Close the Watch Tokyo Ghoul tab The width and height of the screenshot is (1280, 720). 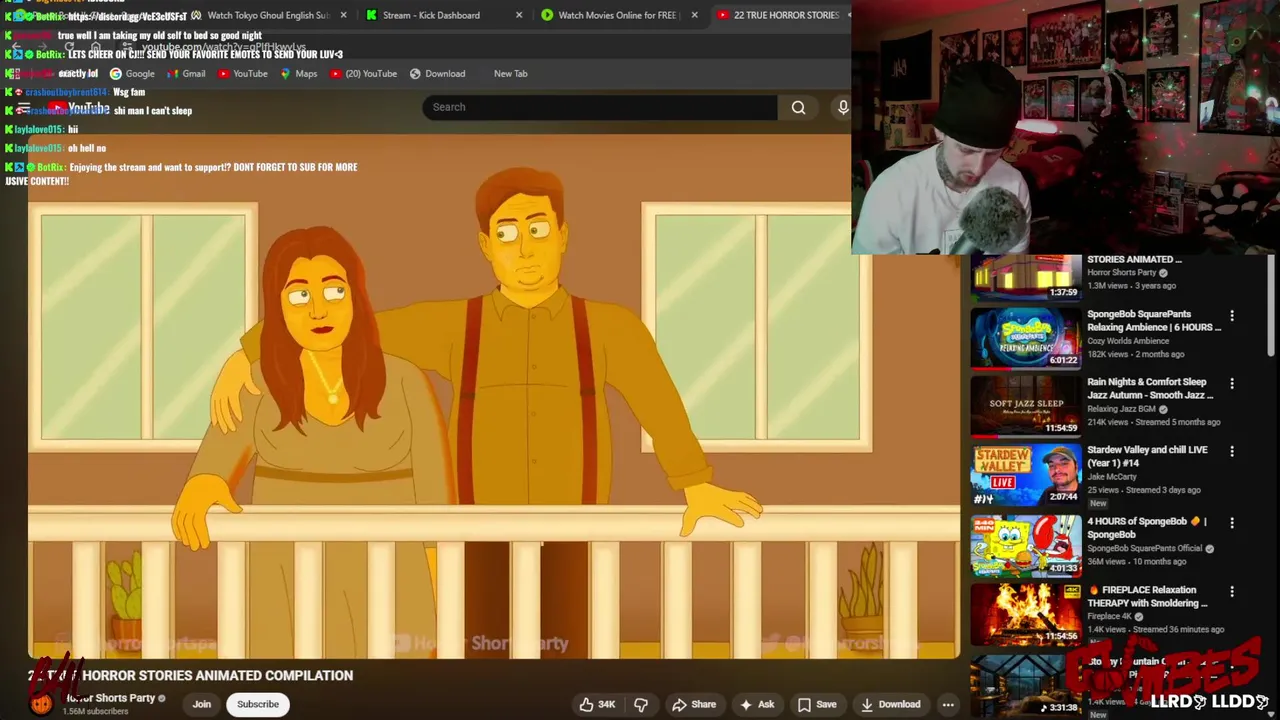(x=344, y=15)
